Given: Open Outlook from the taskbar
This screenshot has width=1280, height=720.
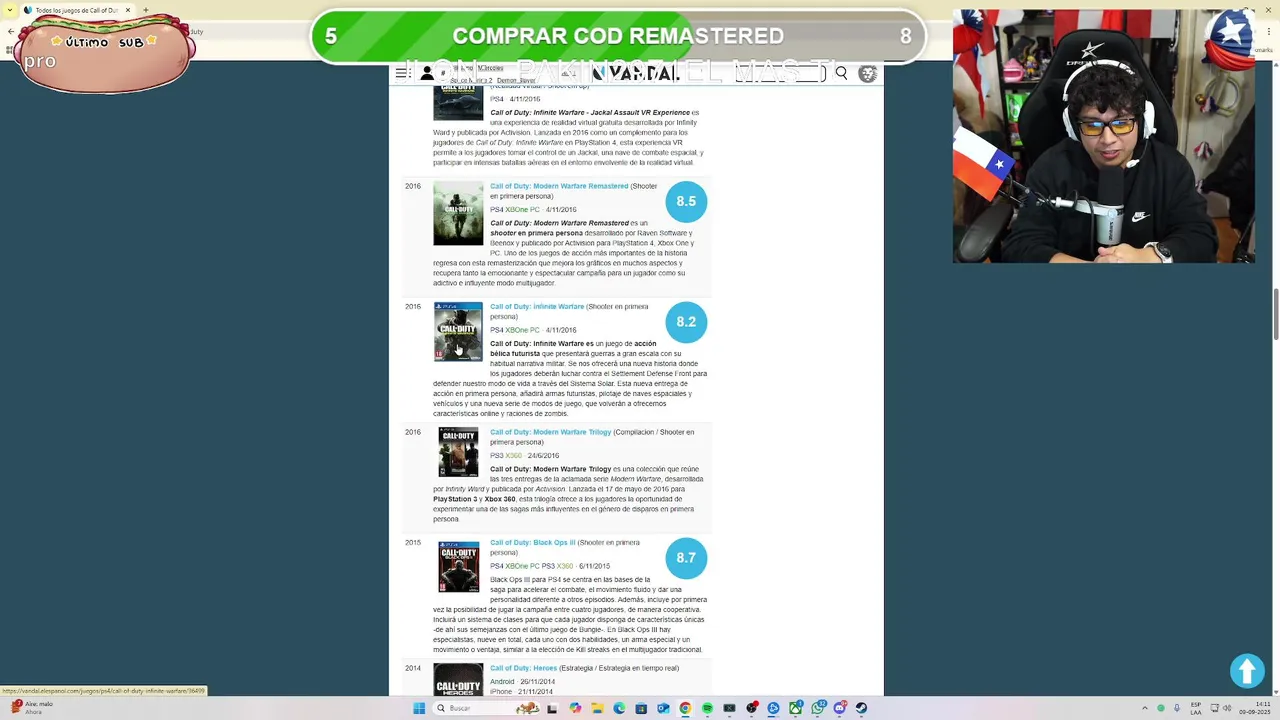Looking at the screenshot, I should pos(663,708).
